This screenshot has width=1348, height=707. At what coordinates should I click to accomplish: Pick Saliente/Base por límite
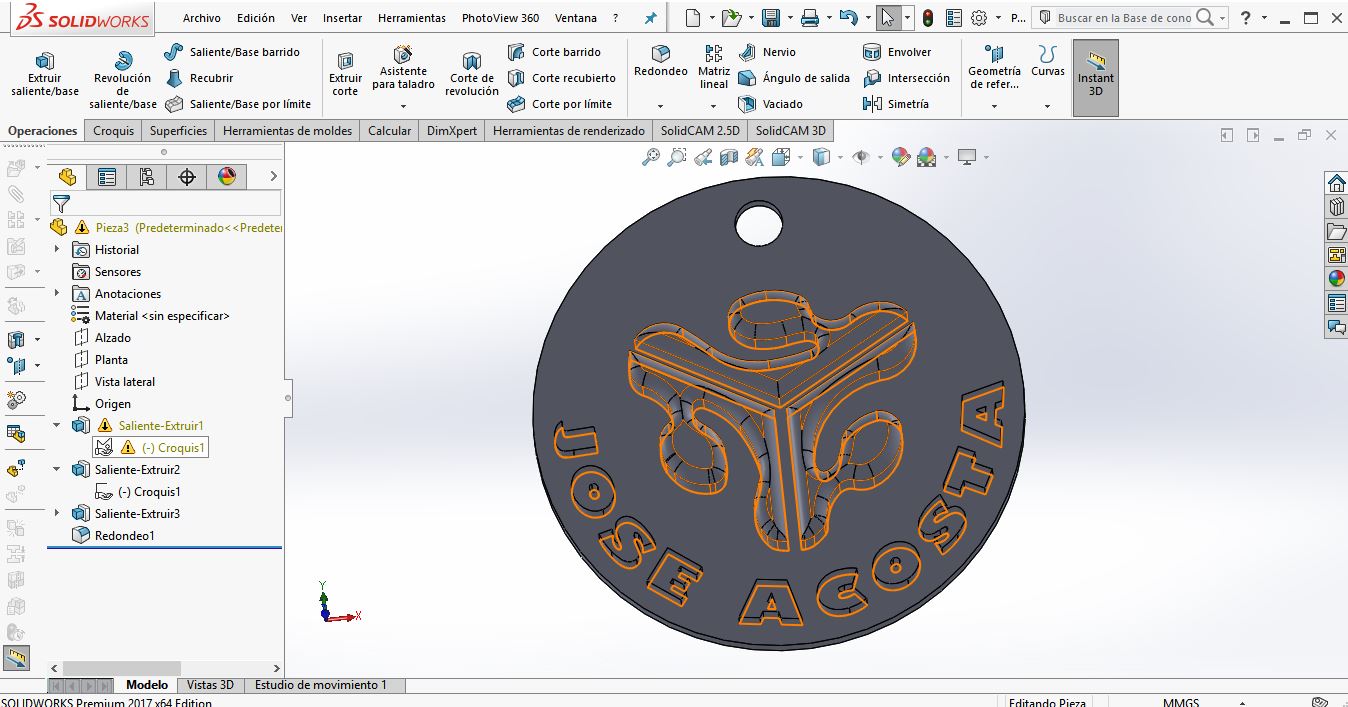point(238,104)
